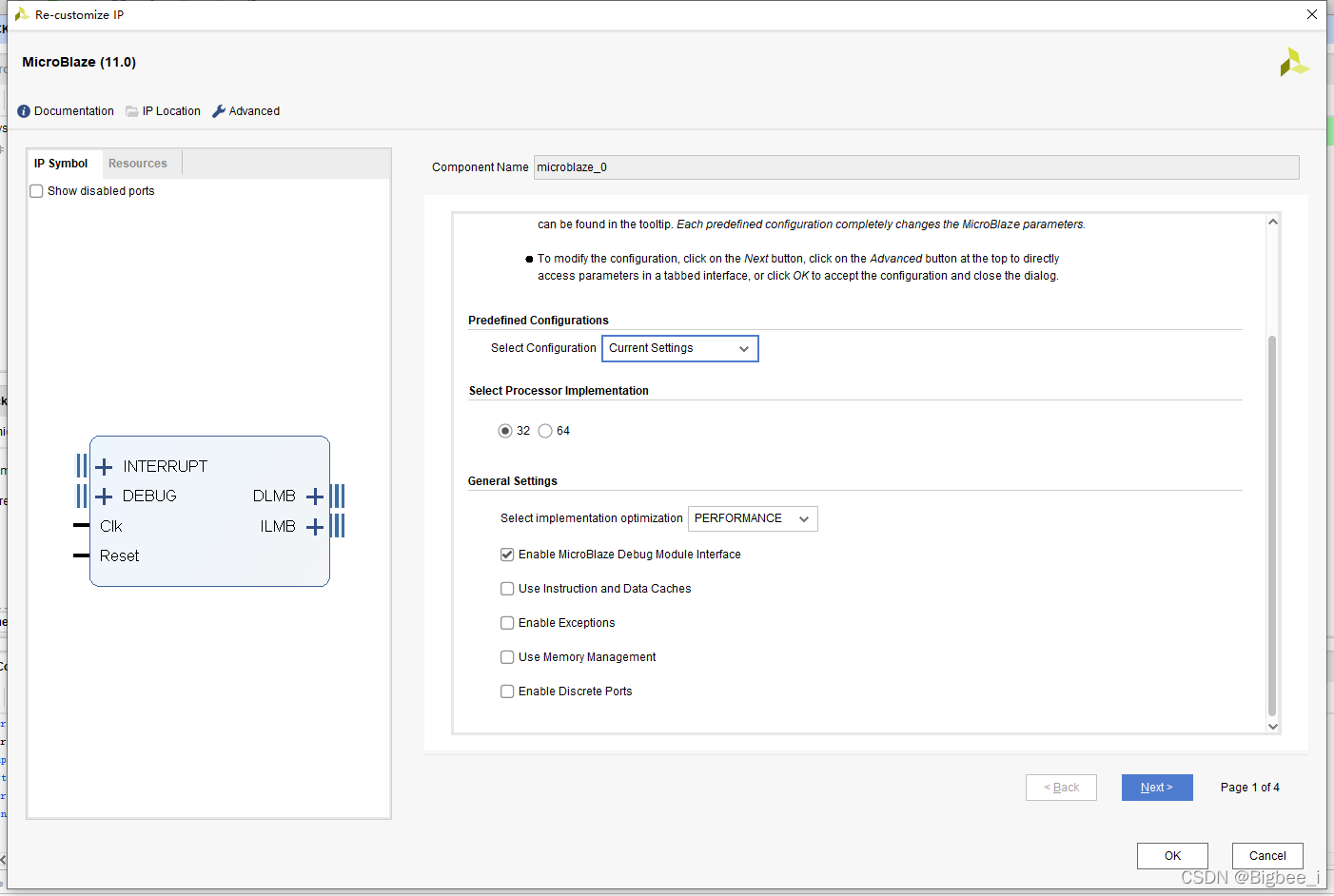The width and height of the screenshot is (1334, 896).
Task: Expand the INTERRUPT port plus icon
Action: 104,466
